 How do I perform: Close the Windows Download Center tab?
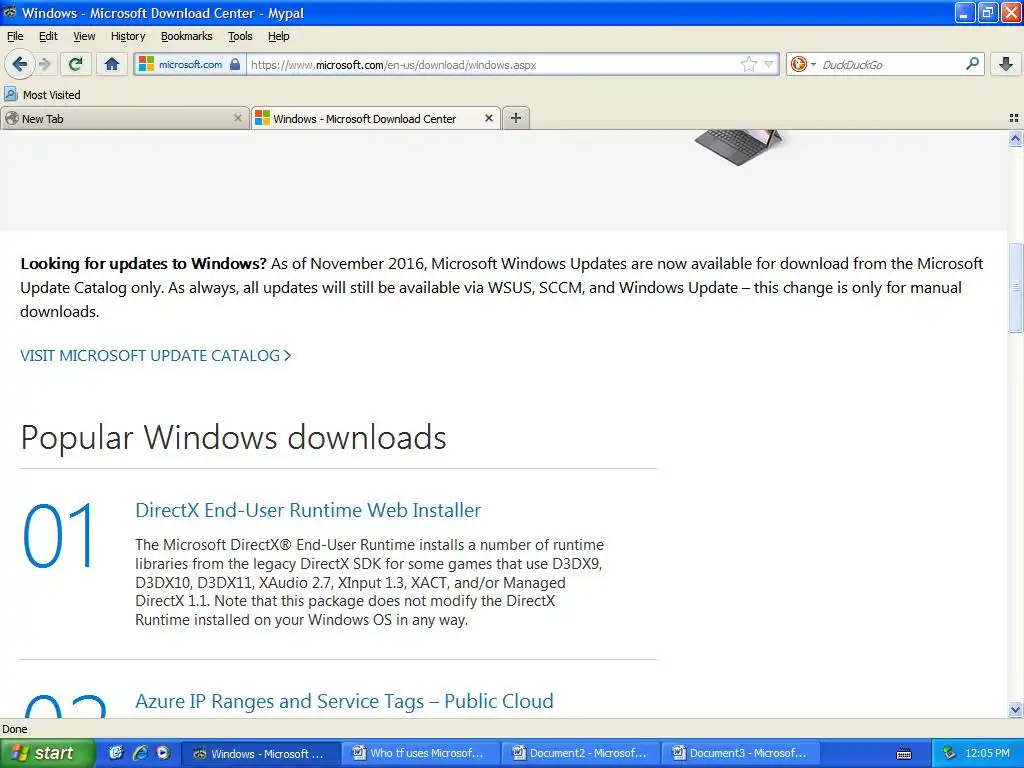pyautogui.click(x=488, y=118)
